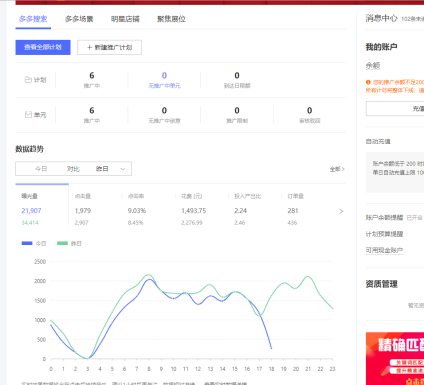This screenshot has width=424, height=385.
Task: Click the orange warning icon in 我的账户
Action: (368, 82)
